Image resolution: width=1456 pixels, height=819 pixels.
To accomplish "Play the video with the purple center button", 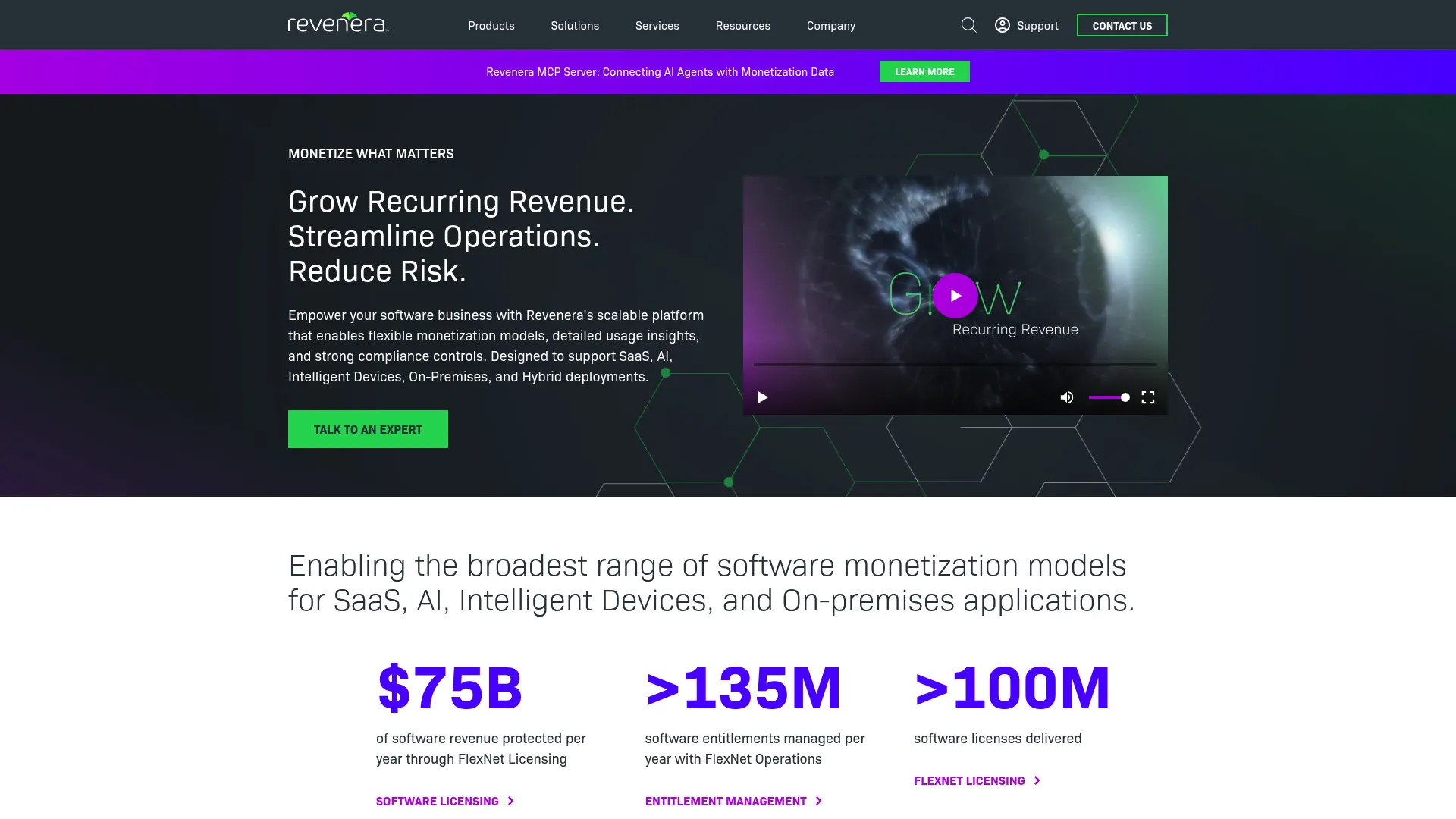I will 955,296.
